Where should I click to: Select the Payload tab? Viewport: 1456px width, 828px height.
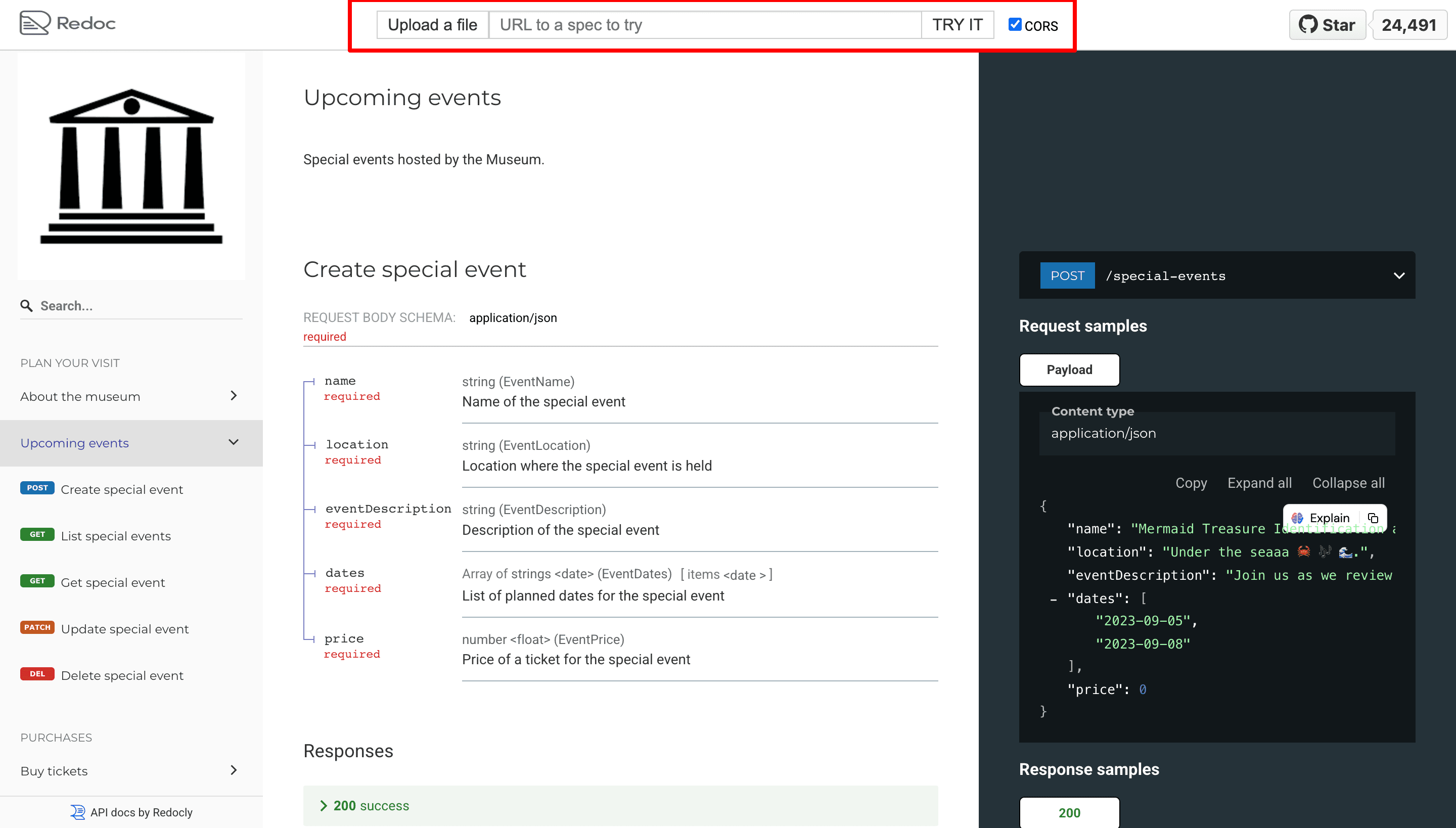1069,370
